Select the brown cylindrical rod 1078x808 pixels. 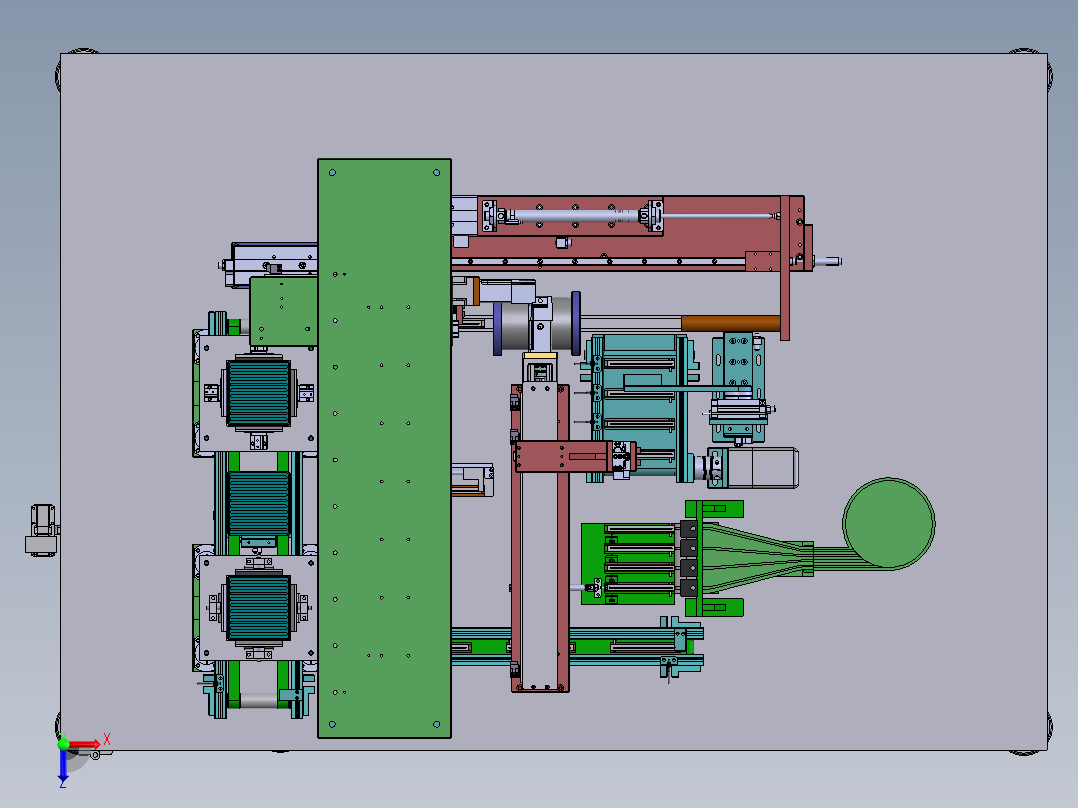pos(731,323)
